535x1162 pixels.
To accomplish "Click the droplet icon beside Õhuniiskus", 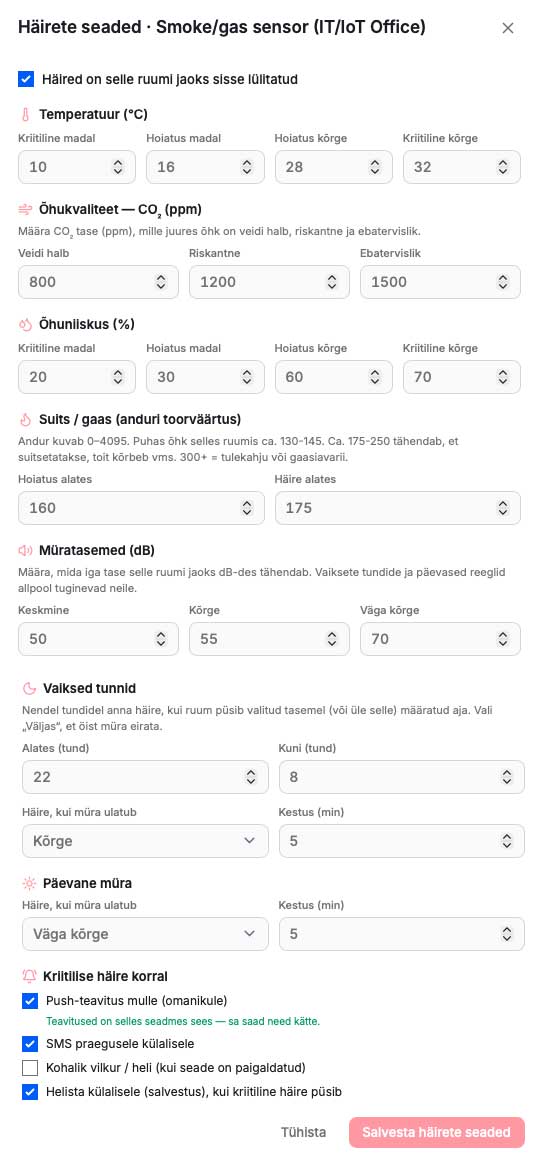I will coord(26,324).
